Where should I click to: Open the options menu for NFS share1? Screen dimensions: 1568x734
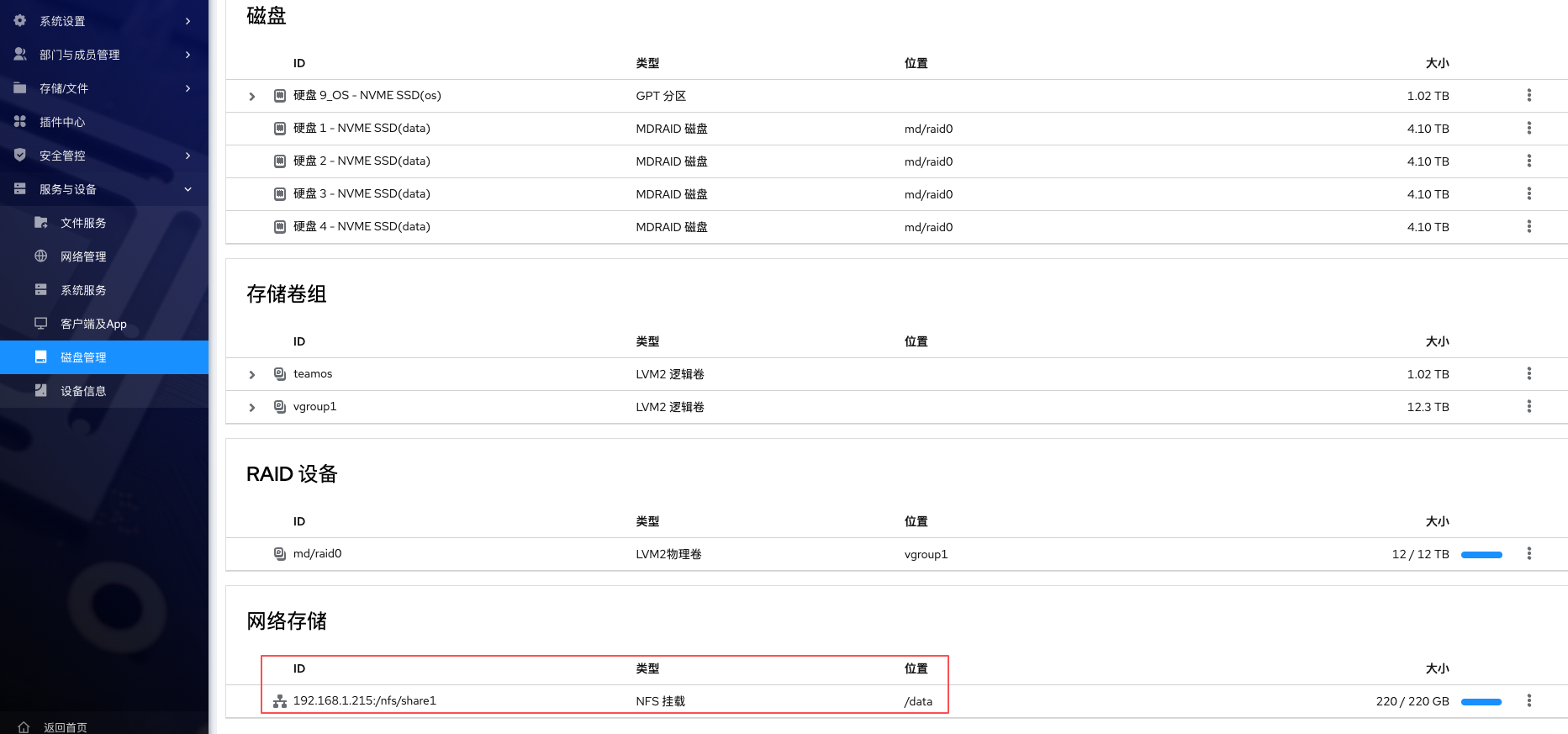pos(1528,700)
